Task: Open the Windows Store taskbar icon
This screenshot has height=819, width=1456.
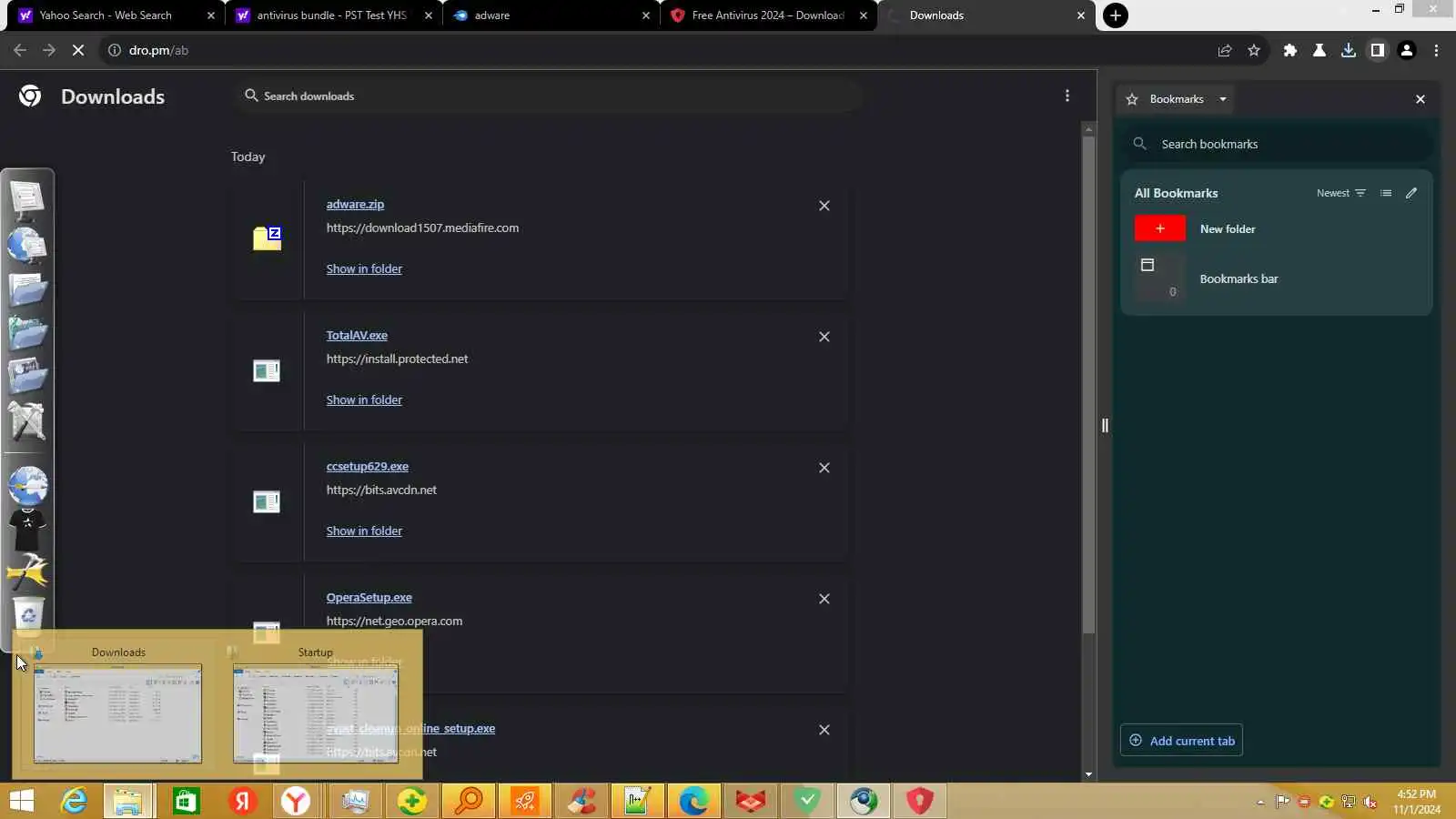Action: (187, 801)
